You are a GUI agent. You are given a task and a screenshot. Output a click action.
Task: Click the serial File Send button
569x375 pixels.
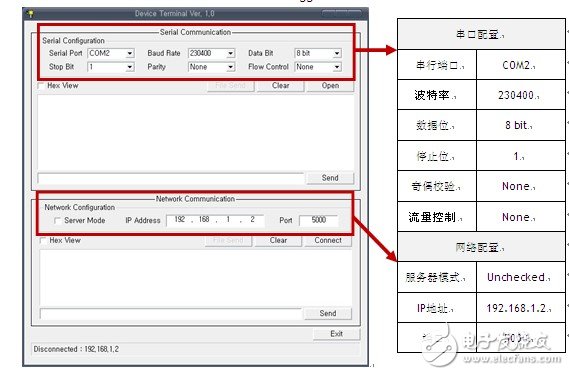(x=230, y=86)
